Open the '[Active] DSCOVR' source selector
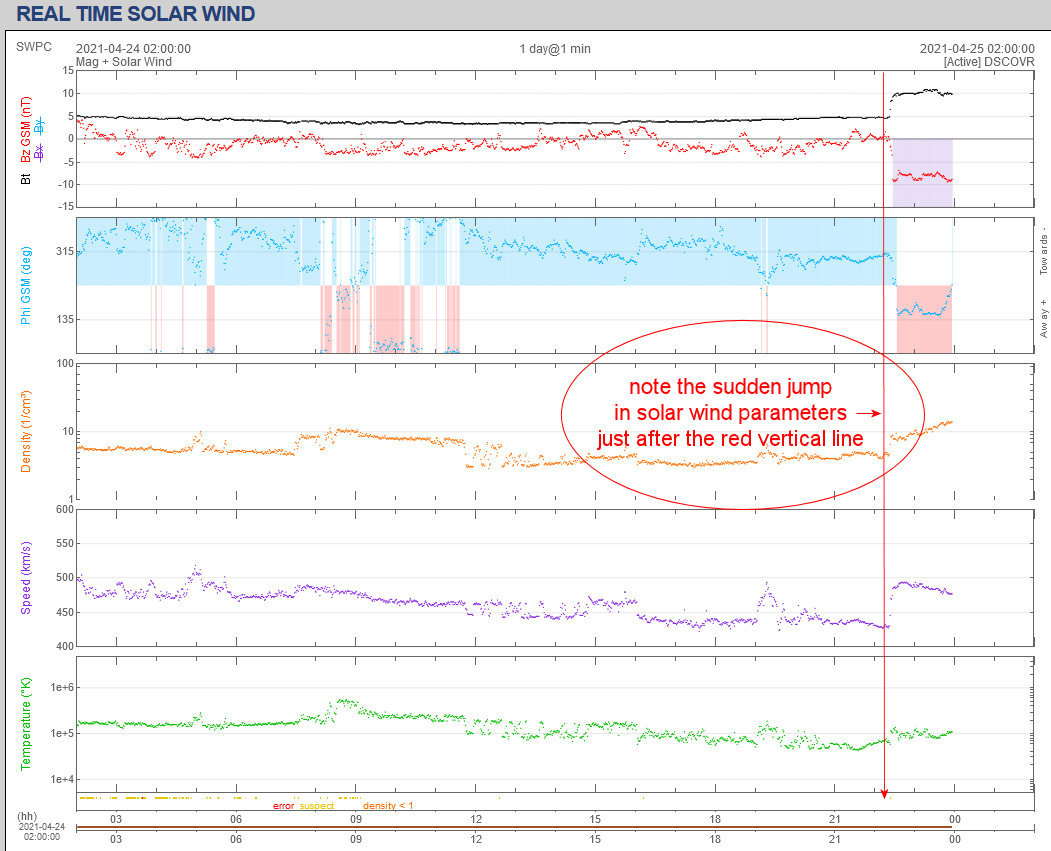The image size is (1051, 851). pyautogui.click(x=988, y=62)
